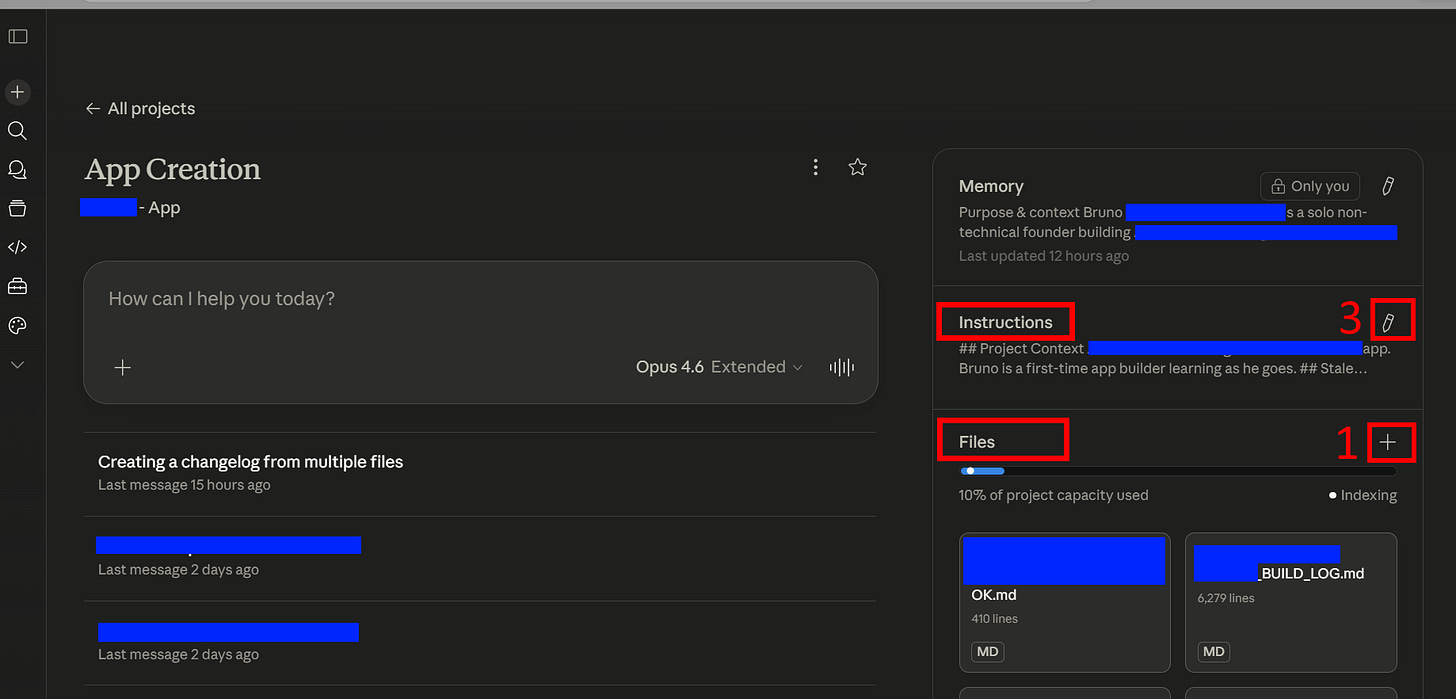Open the toolbox icon in the sidebar
The width and height of the screenshot is (1456, 699).
(17, 287)
